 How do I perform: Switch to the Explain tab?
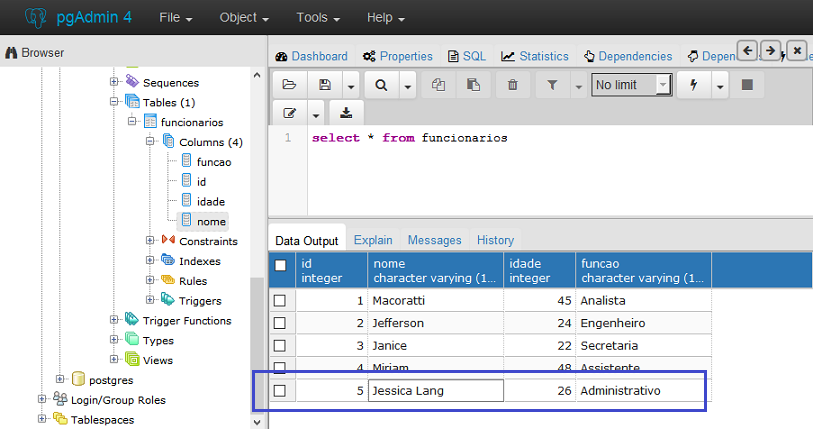pyautogui.click(x=373, y=240)
